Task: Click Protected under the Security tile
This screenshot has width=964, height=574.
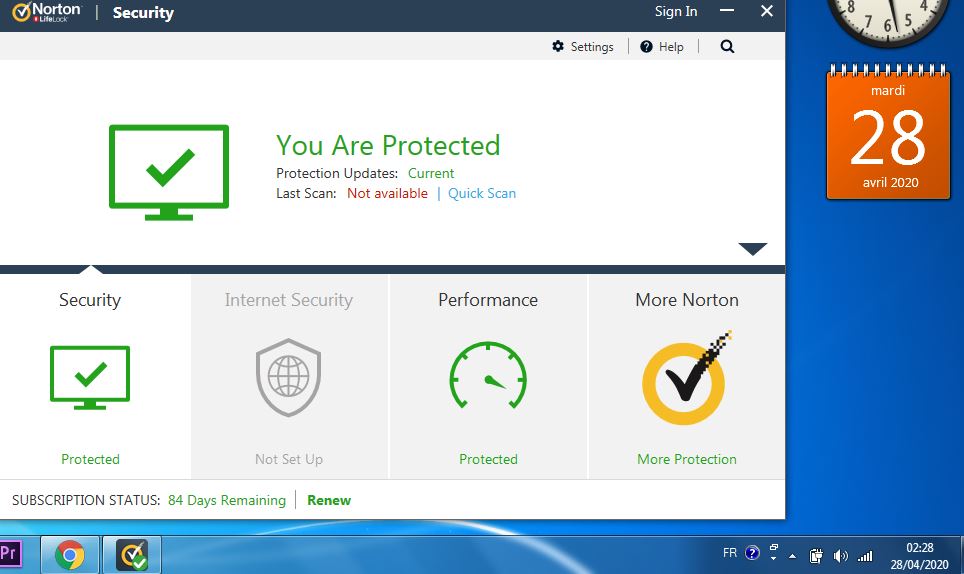Action: point(90,459)
